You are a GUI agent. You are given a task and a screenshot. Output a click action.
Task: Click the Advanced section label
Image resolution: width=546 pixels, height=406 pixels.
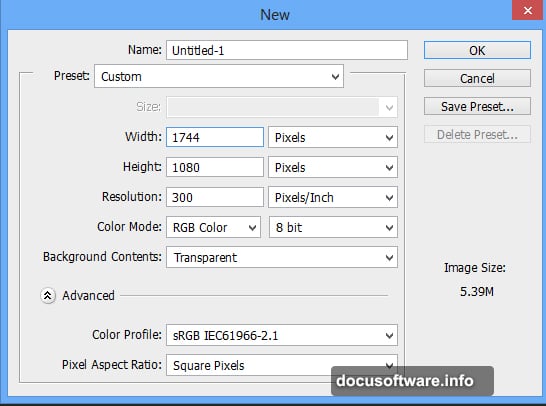click(88, 296)
